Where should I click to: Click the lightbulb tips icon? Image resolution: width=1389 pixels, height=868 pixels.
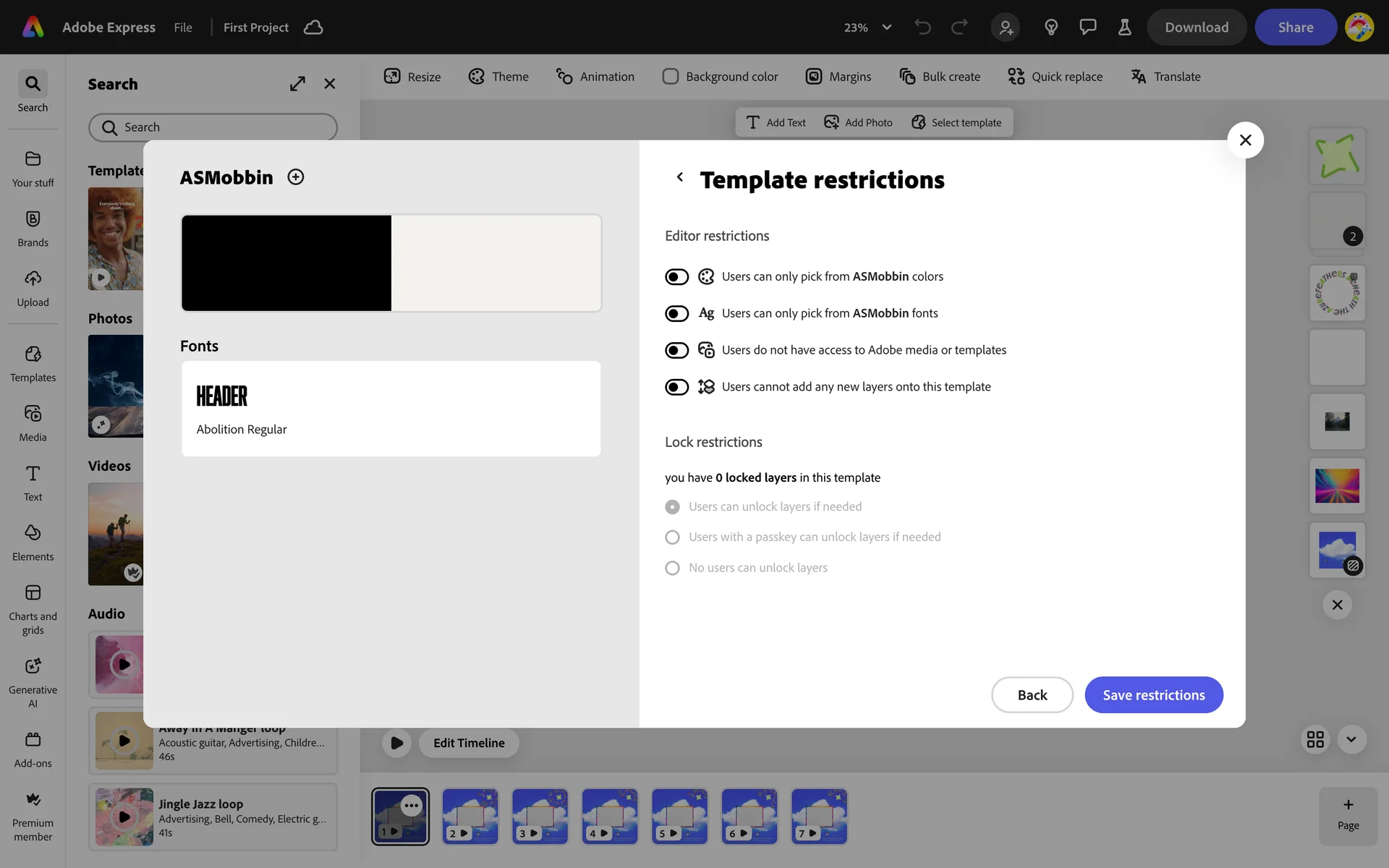pos(1051,27)
